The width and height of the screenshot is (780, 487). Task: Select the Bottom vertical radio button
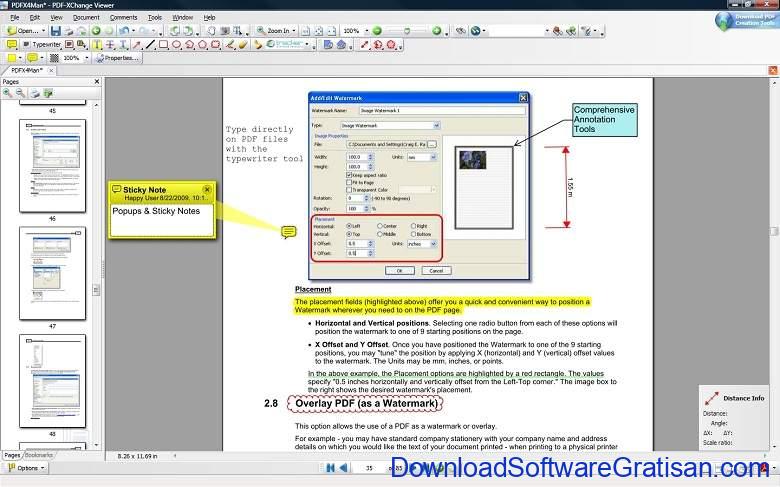(x=413, y=234)
